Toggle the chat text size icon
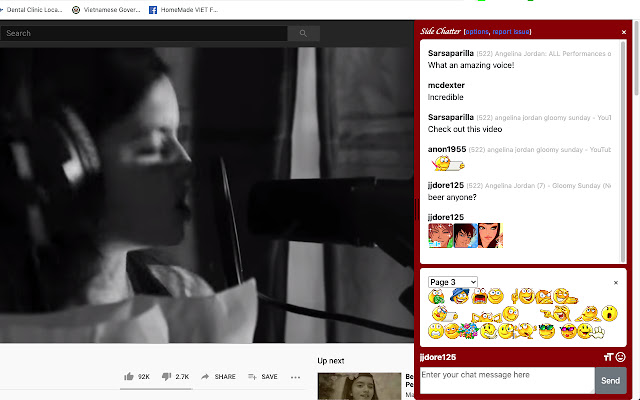The image size is (640, 400). pos(607,357)
